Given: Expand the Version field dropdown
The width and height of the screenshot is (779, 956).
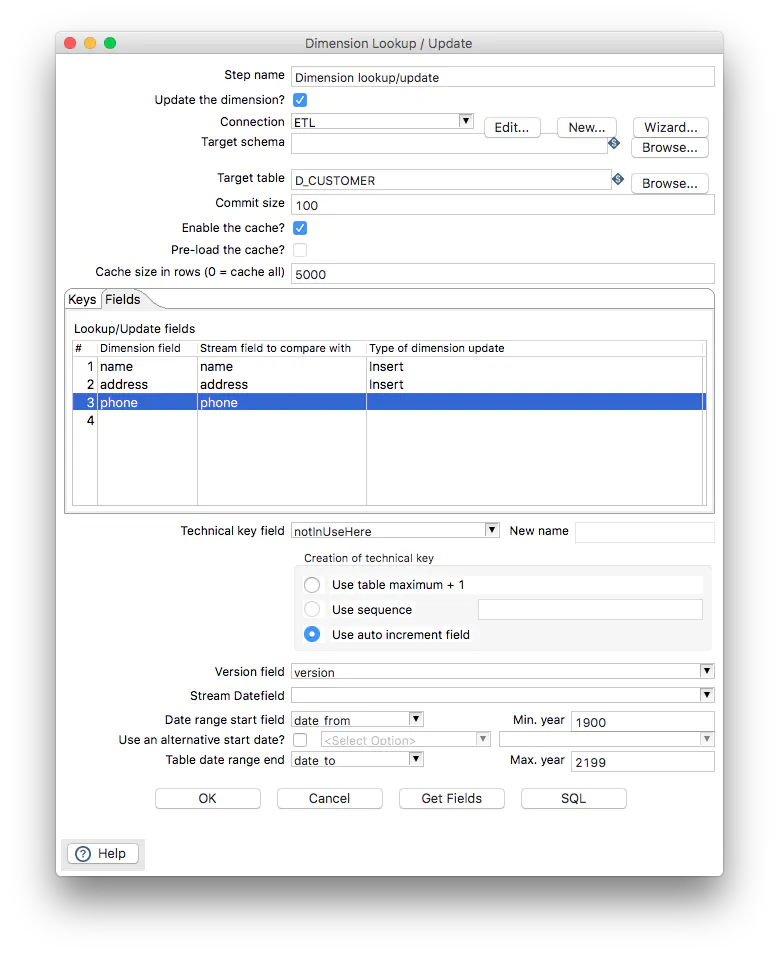Looking at the screenshot, I should 706,671.
